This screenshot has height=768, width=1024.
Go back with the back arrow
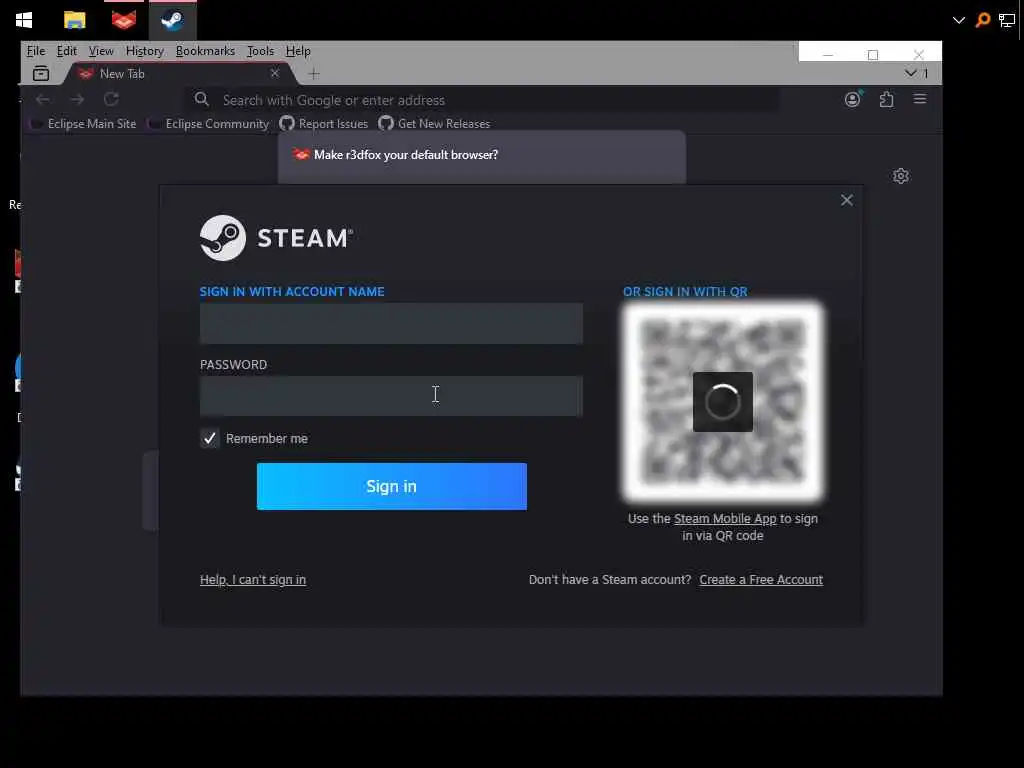[43, 99]
